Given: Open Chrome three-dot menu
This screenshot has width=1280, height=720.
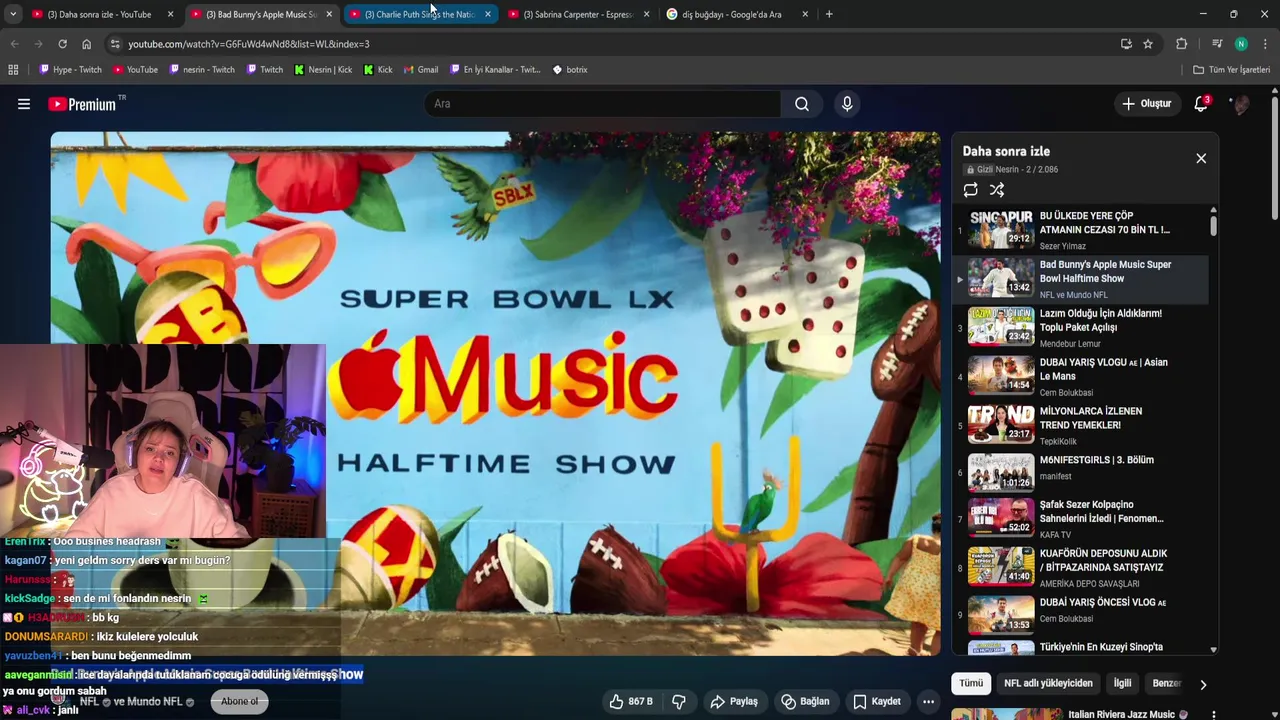Looking at the screenshot, I should point(1265,44).
